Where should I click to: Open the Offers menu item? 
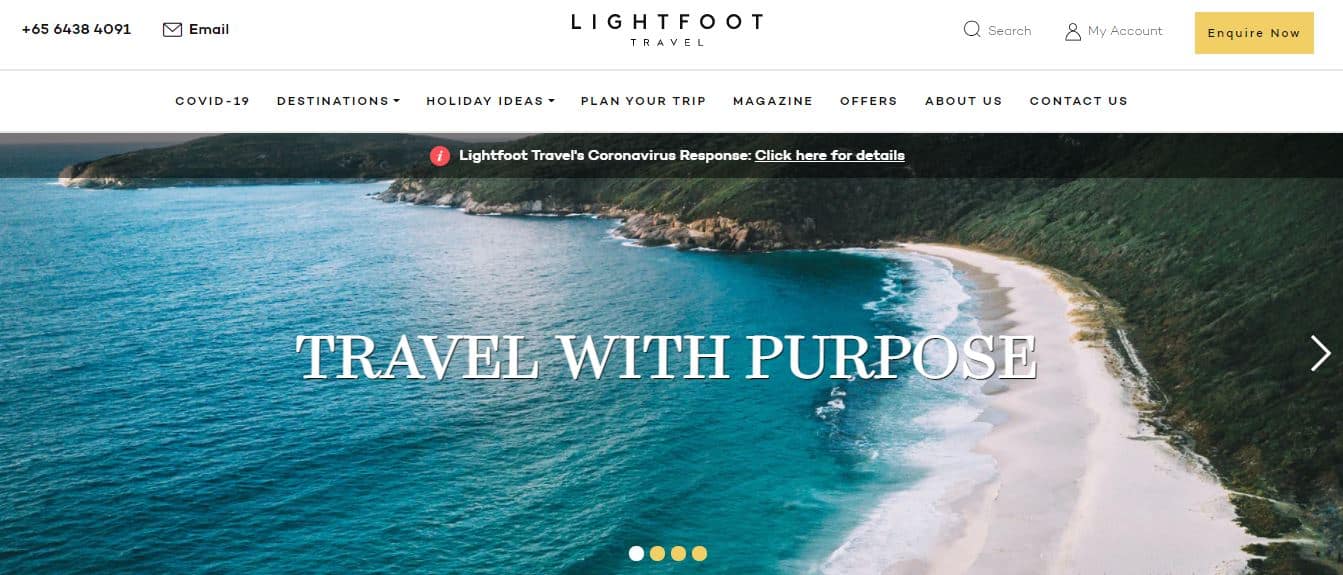pos(869,101)
